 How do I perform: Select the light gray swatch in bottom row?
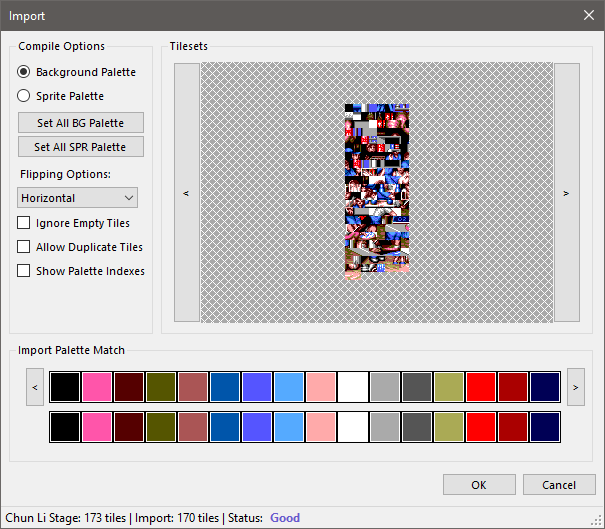pos(385,427)
